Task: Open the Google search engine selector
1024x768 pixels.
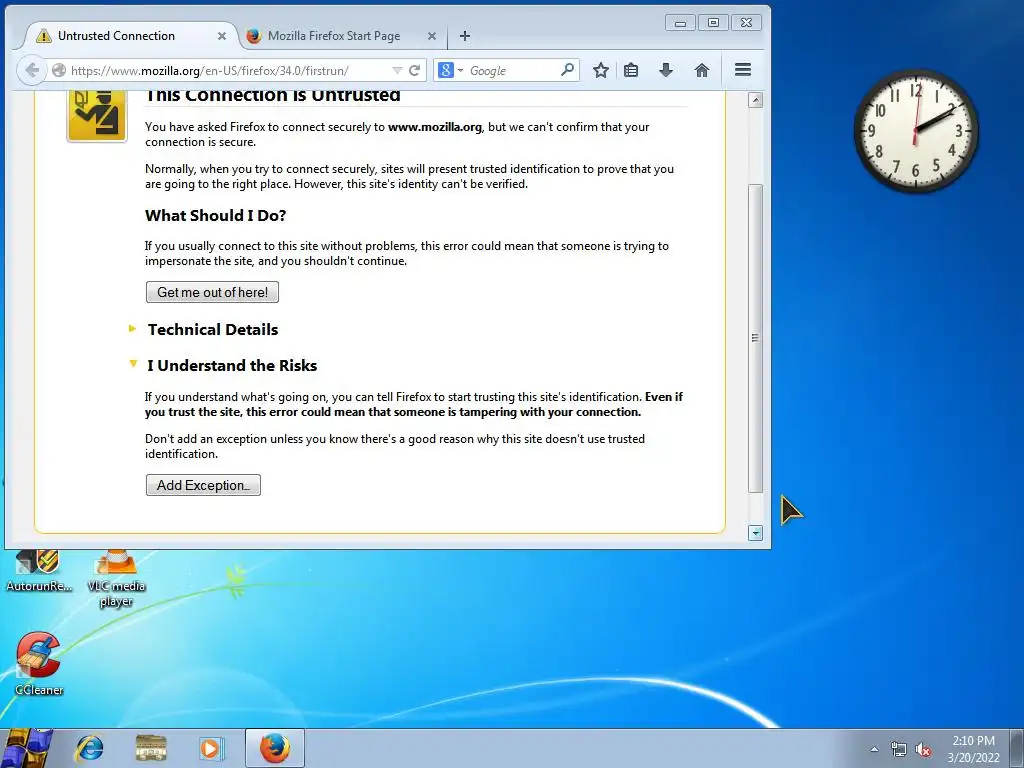Action: click(x=450, y=71)
